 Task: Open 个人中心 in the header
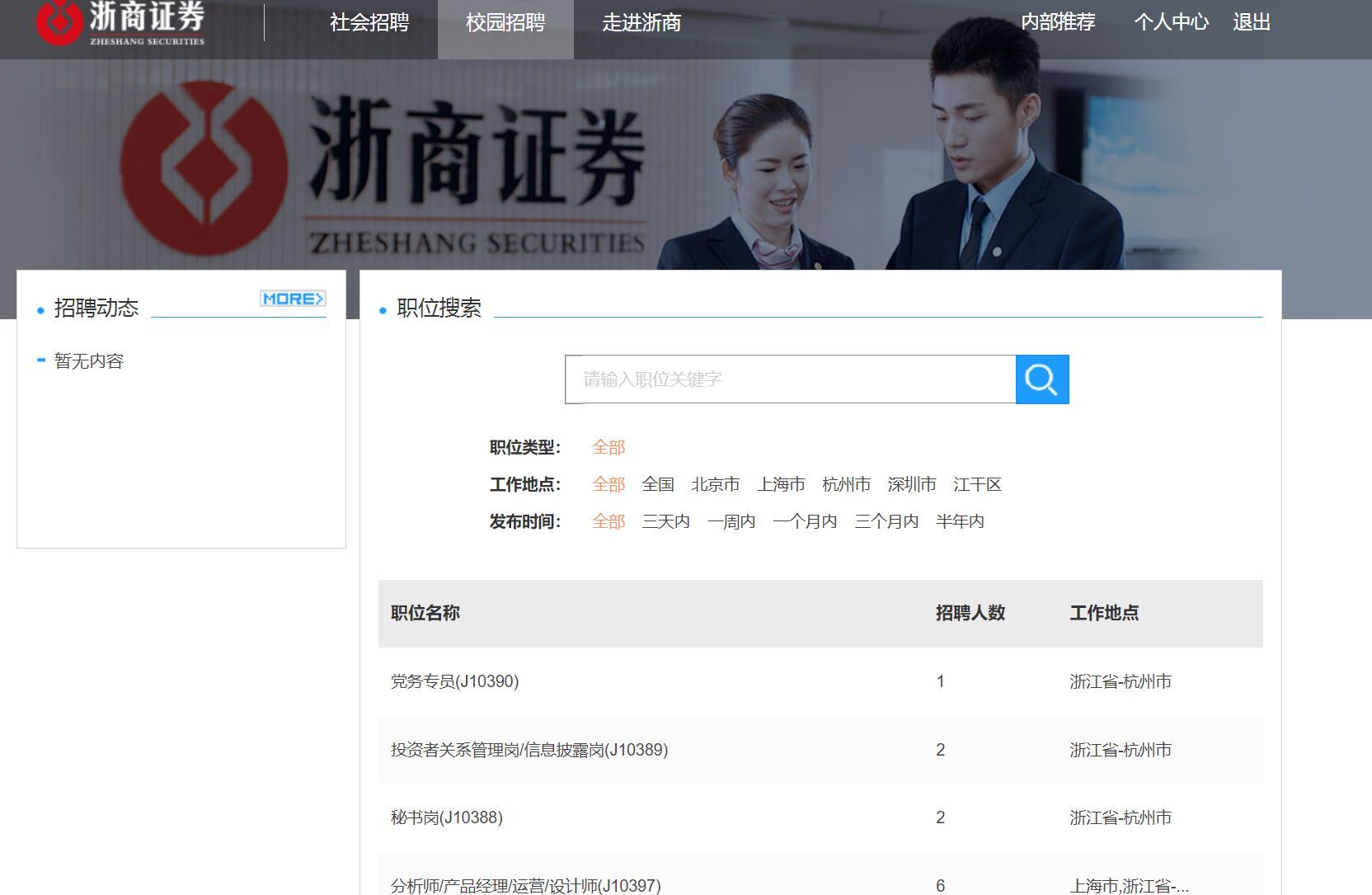(1171, 22)
